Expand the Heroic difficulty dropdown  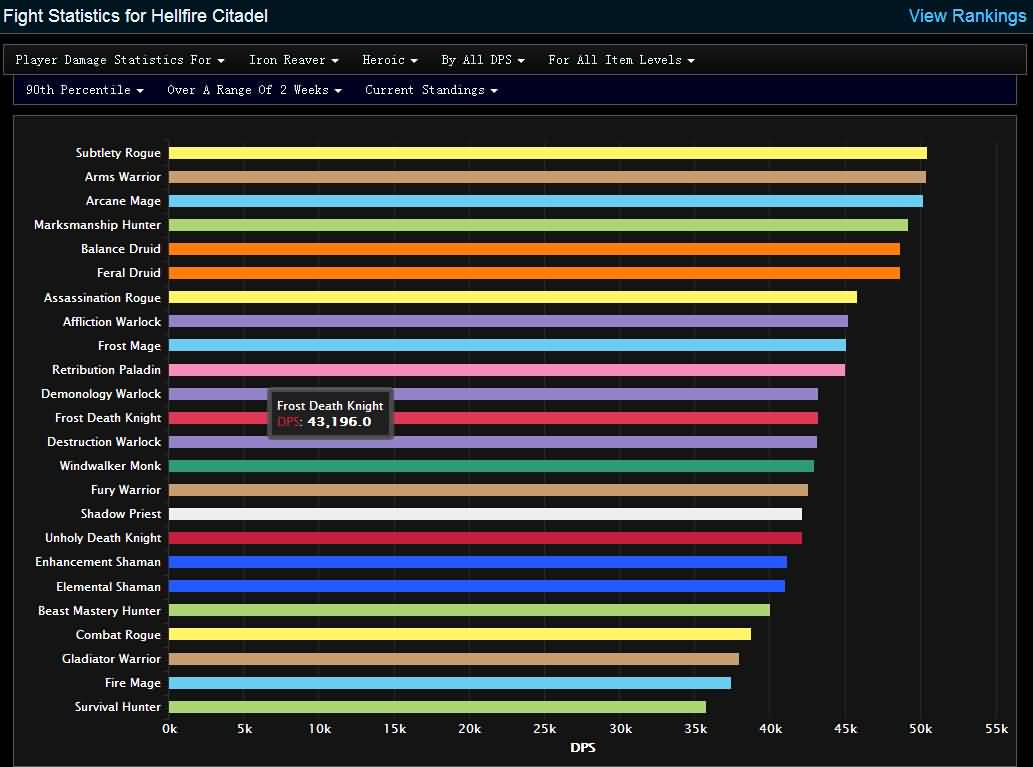pyautogui.click(x=390, y=60)
